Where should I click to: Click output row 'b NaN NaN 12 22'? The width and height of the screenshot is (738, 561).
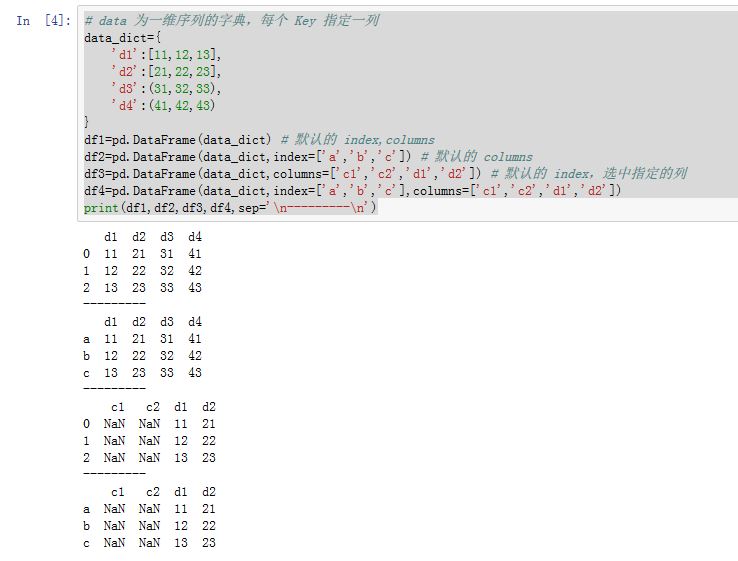pyautogui.click(x=149, y=526)
